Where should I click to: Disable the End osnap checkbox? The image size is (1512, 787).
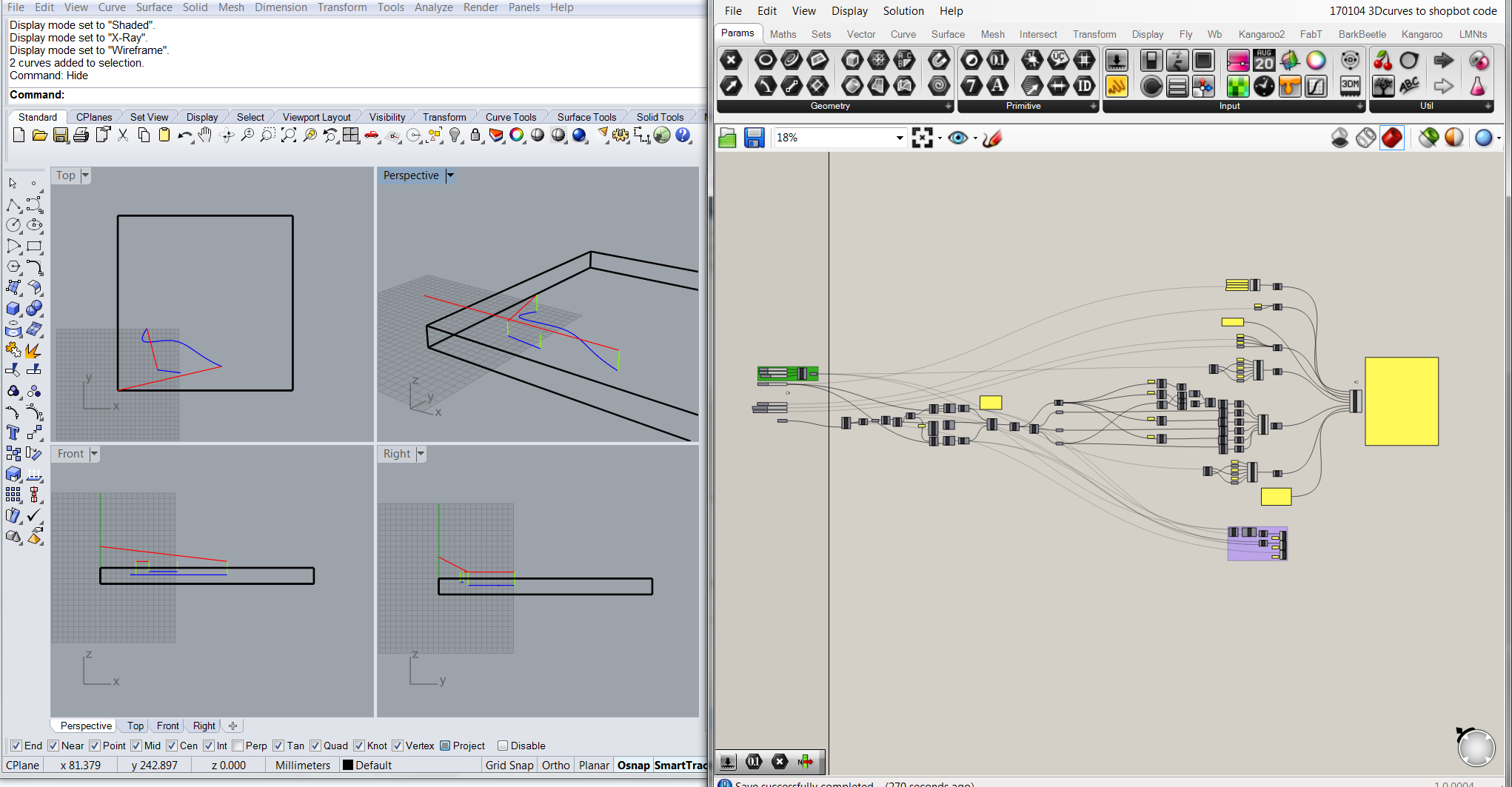[x=16, y=746]
